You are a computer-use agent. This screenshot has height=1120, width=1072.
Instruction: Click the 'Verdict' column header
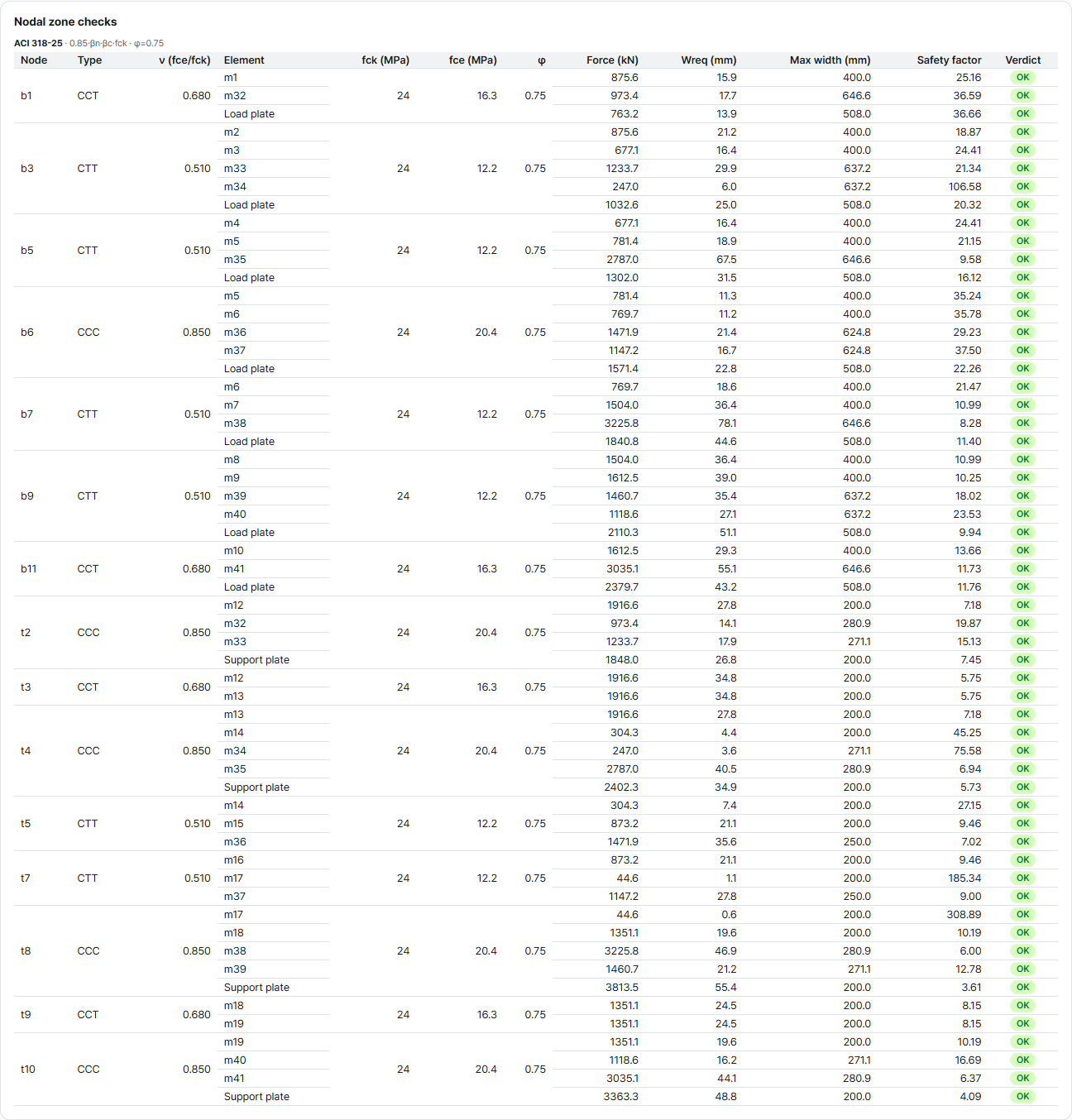point(1023,60)
